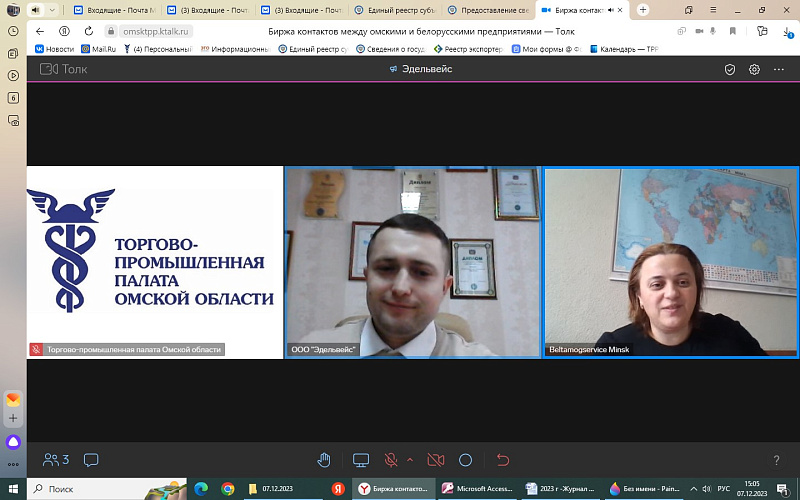Open the browser hamburger menu
This screenshot has height=500, width=800.
point(713,10)
